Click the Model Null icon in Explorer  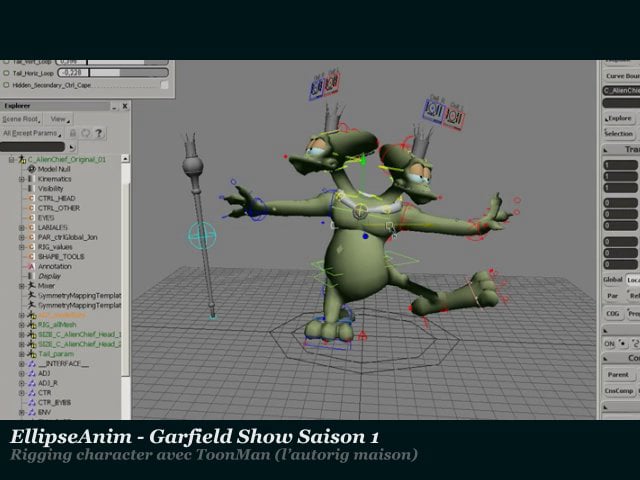[x=31, y=169]
